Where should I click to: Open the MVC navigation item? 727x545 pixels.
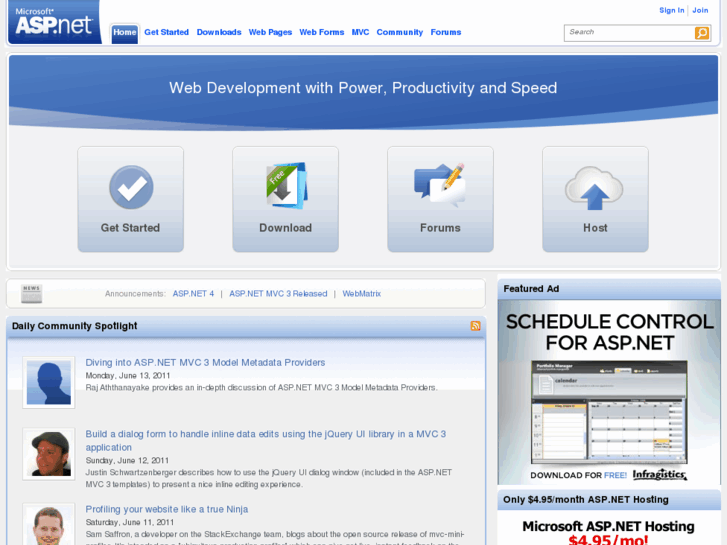(360, 32)
